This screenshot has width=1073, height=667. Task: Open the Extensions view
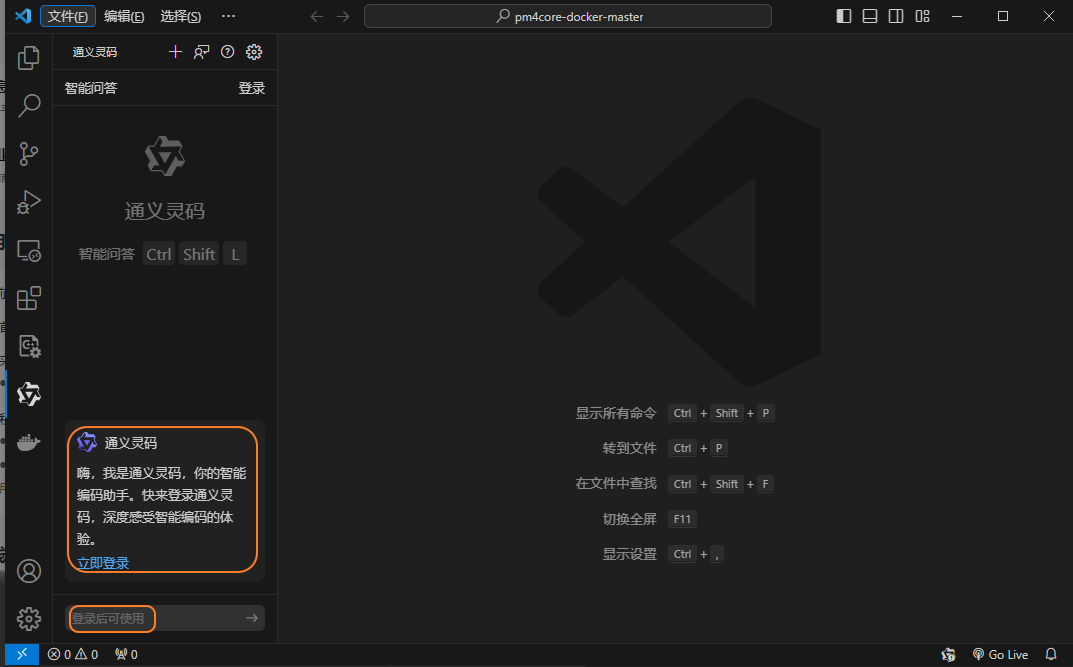[x=29, y=298]
